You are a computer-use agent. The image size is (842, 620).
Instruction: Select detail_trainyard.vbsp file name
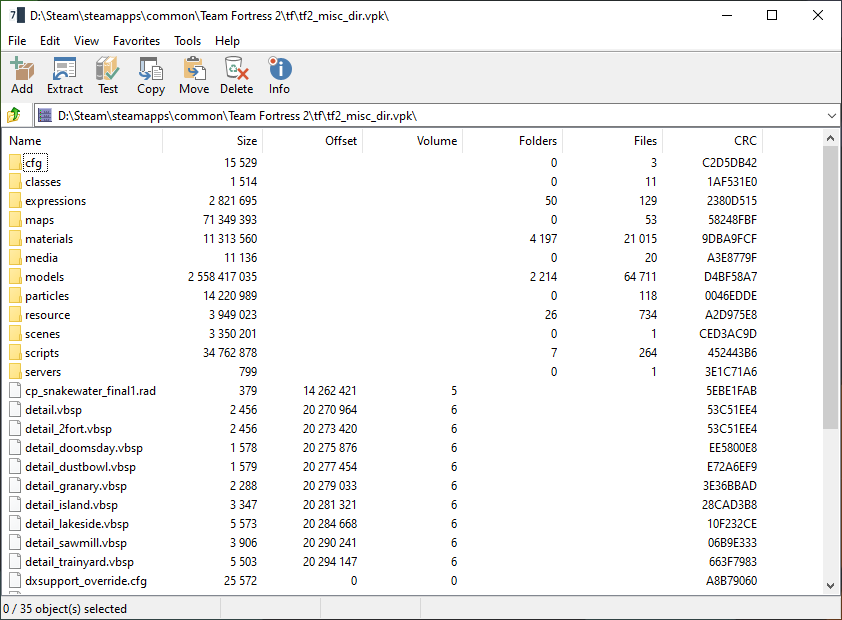79,562
